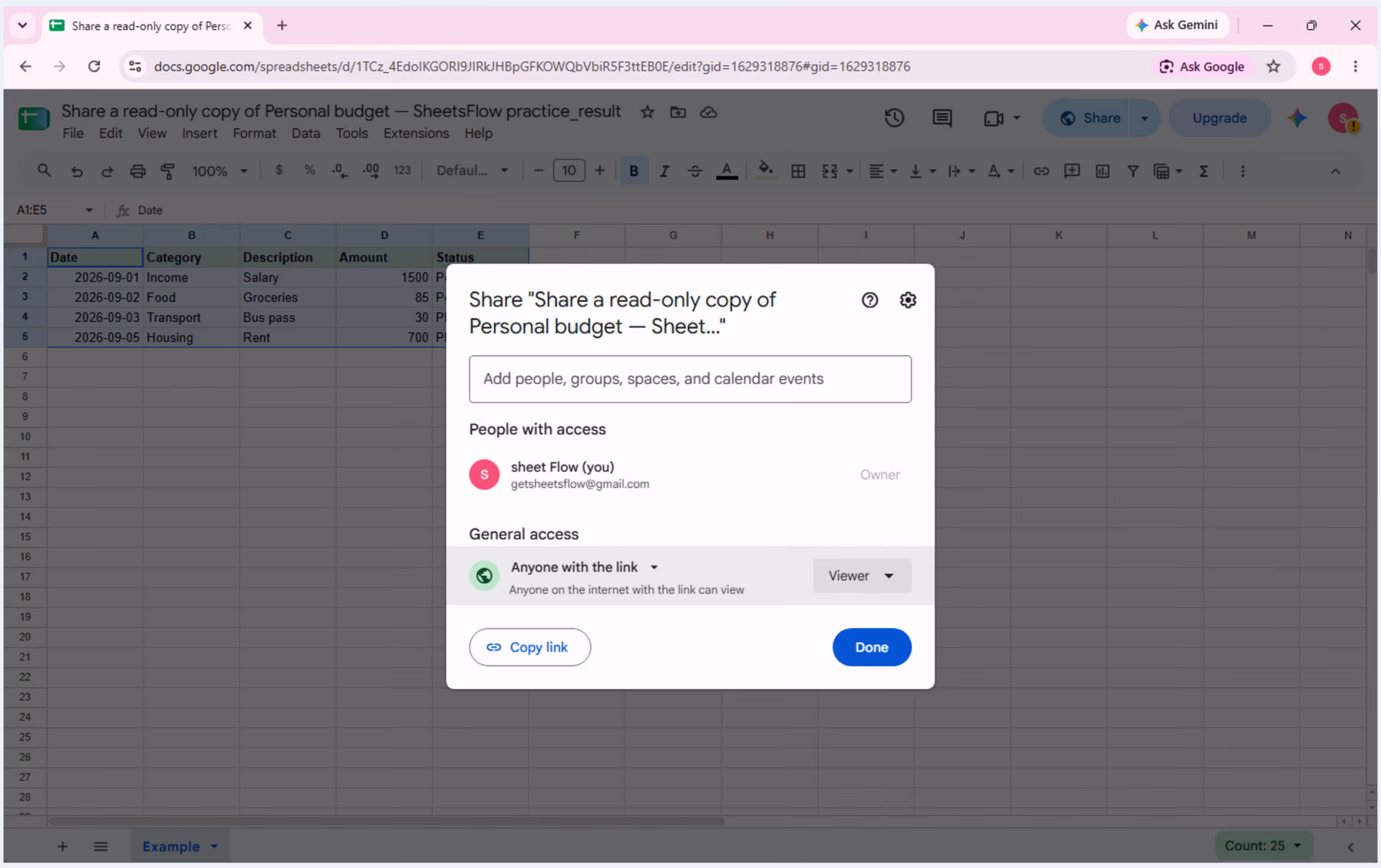
Task: Click the Upgrade button
Action: 1219,118
